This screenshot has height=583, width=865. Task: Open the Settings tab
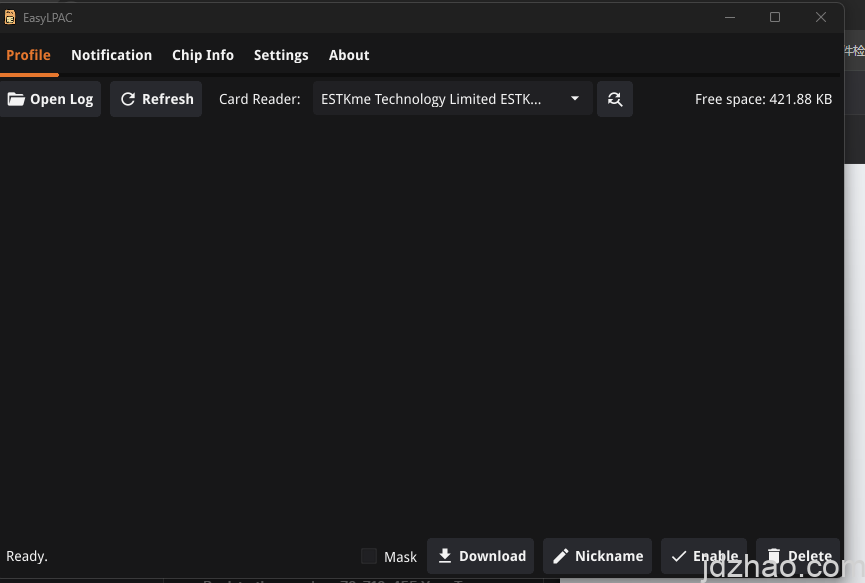(x=281, y=55)
